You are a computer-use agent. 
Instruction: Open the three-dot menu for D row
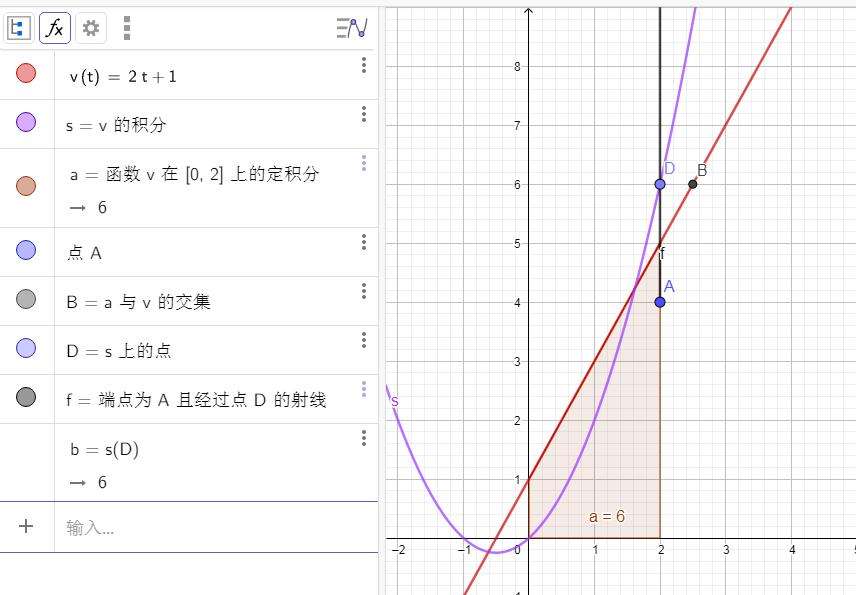point(363,341)
